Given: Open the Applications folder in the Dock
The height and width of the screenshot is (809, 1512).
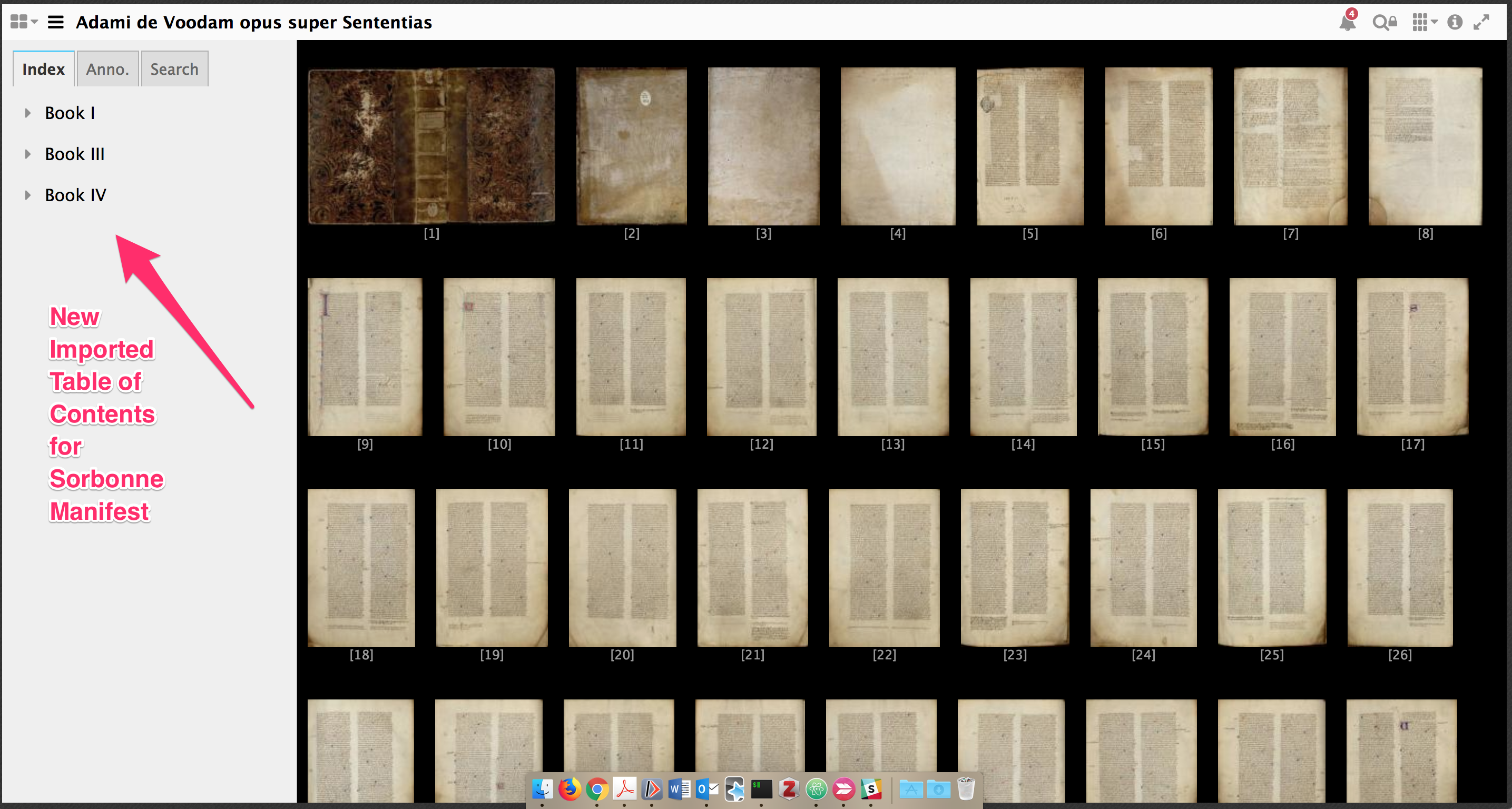Looking at the screenshot, I should pos(911,789).
